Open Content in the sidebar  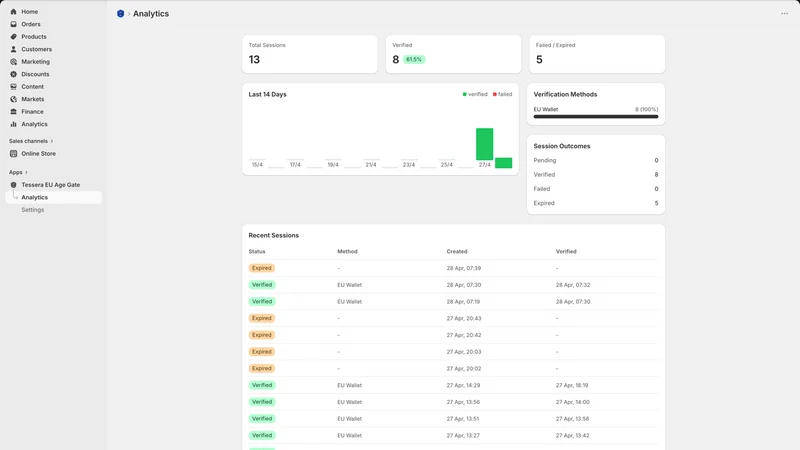pos(32,87)
